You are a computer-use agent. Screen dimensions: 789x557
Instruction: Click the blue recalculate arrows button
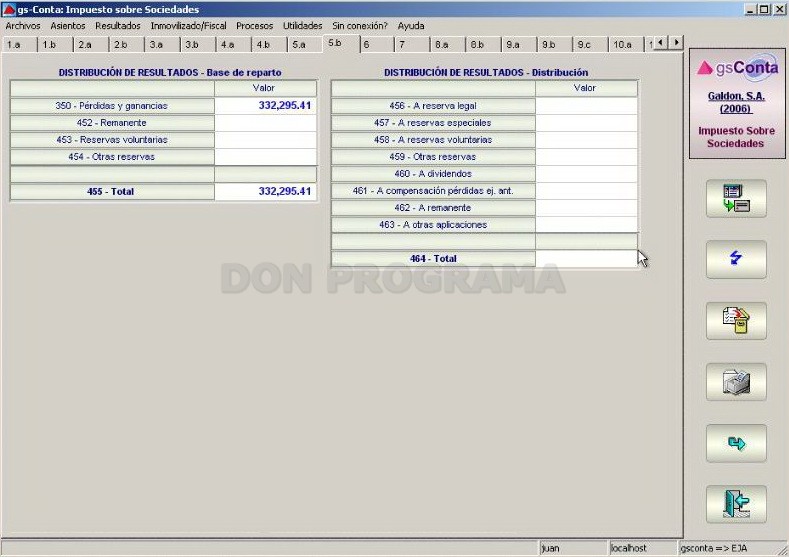[736, 259]
